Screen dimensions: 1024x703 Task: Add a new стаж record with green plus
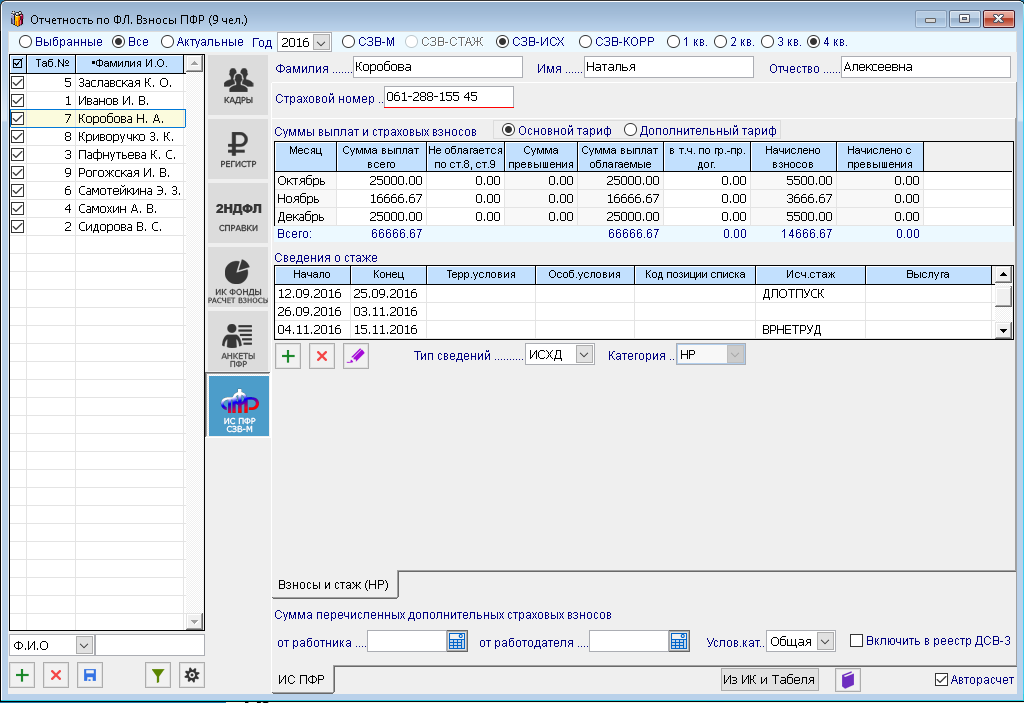click(x=288, y=356)
